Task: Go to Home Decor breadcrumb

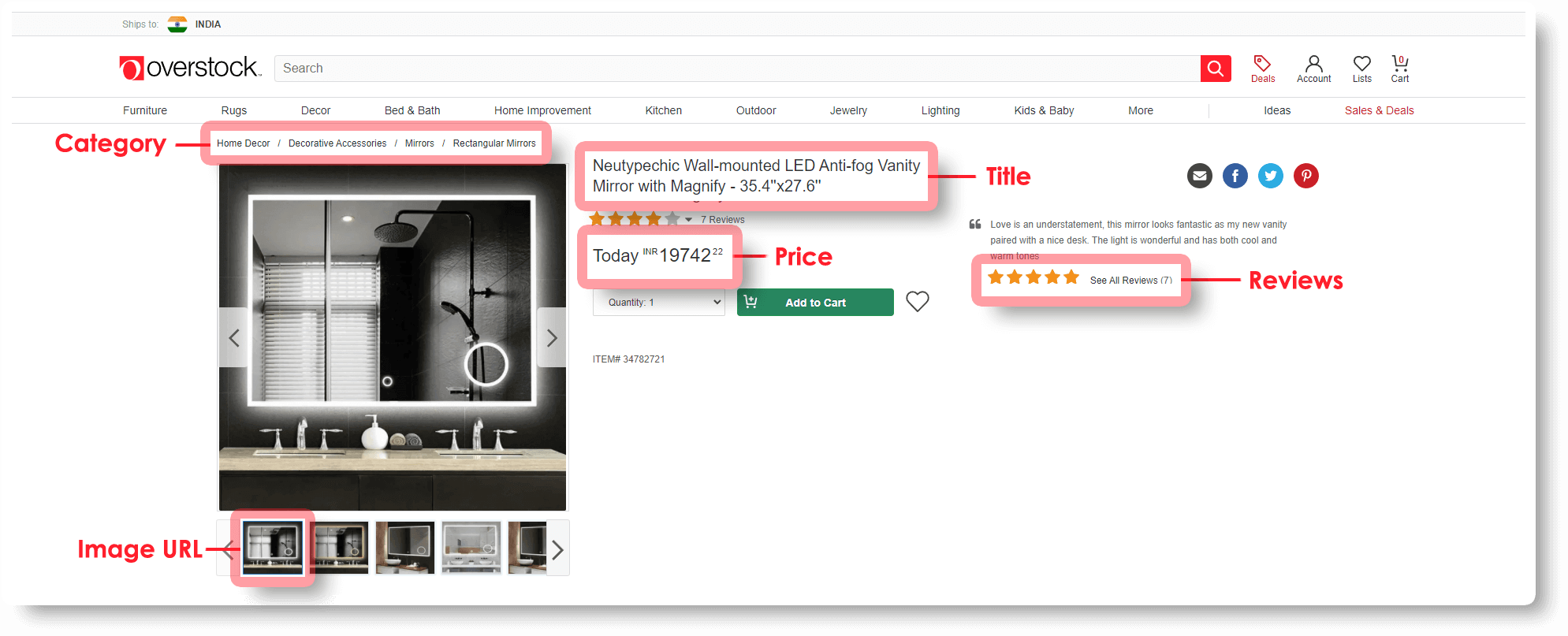Action: (244, 143)
